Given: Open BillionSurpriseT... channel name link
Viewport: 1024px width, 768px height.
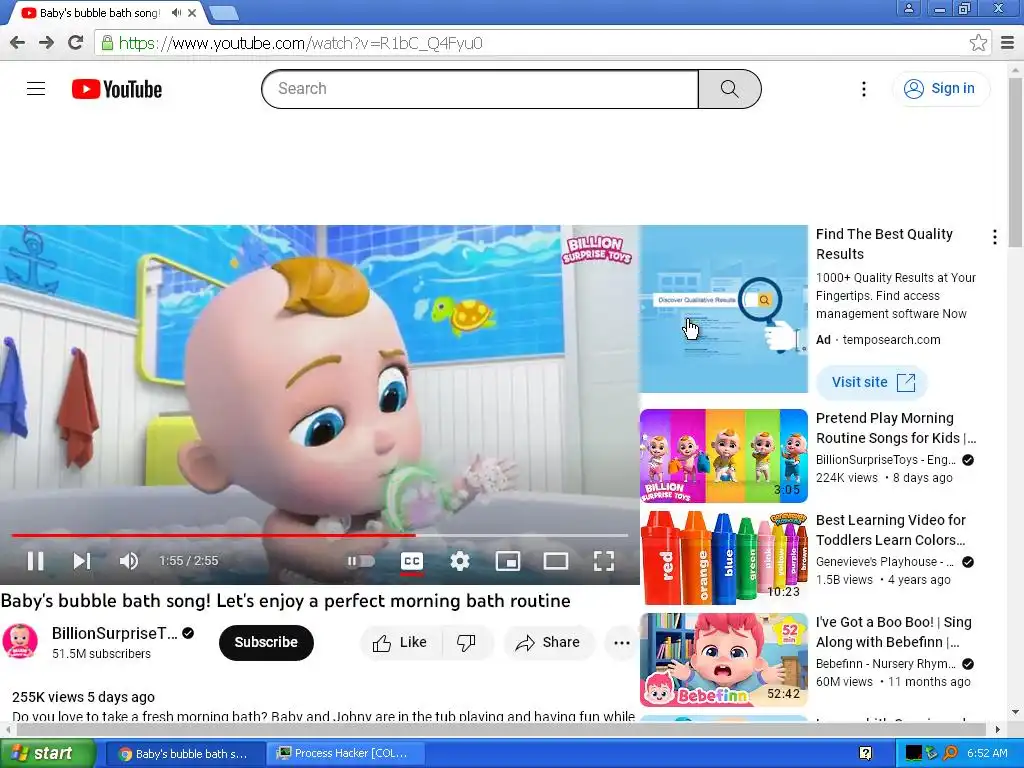Looking at the screenshot, I should point(114,633).
